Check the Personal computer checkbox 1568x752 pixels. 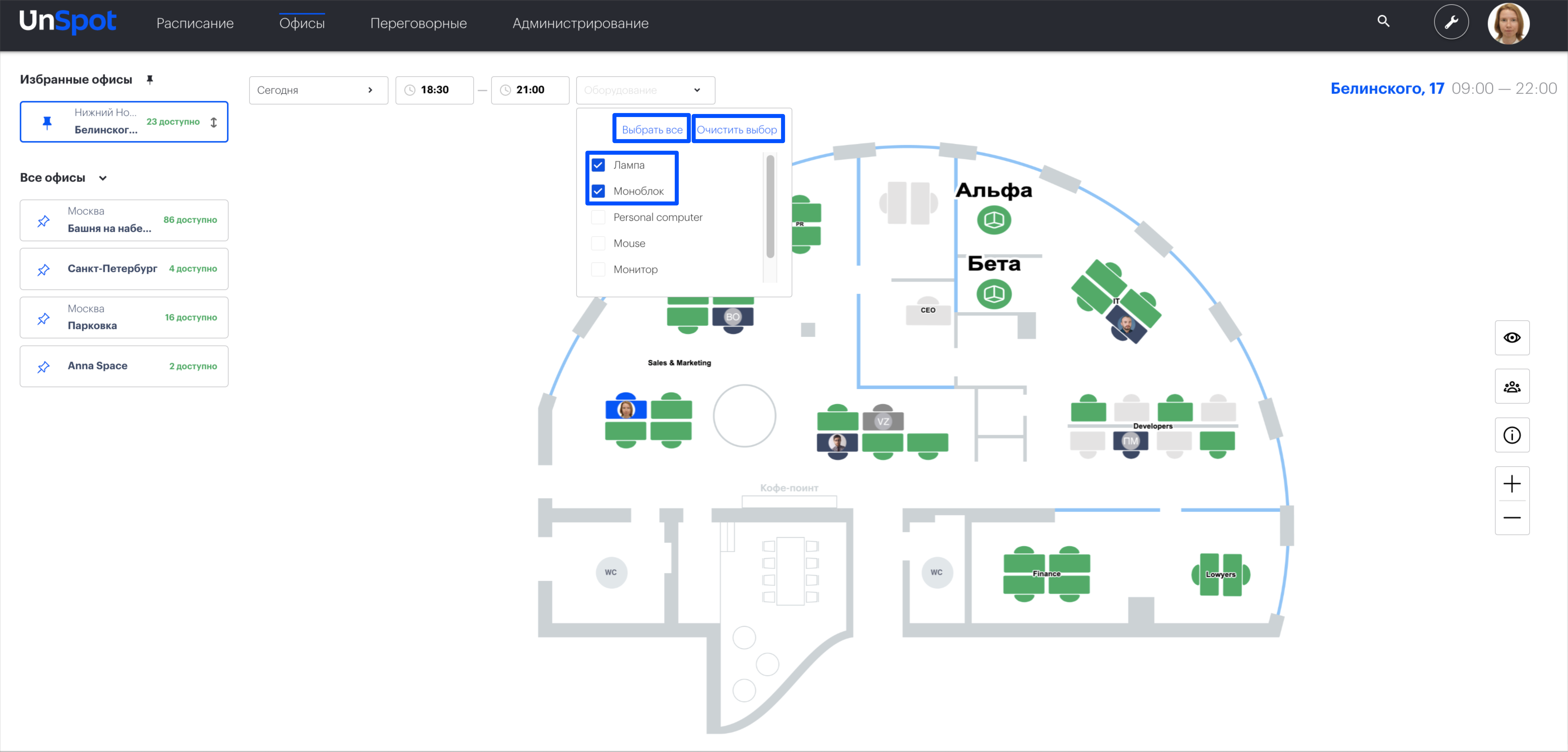coord(598,217)
